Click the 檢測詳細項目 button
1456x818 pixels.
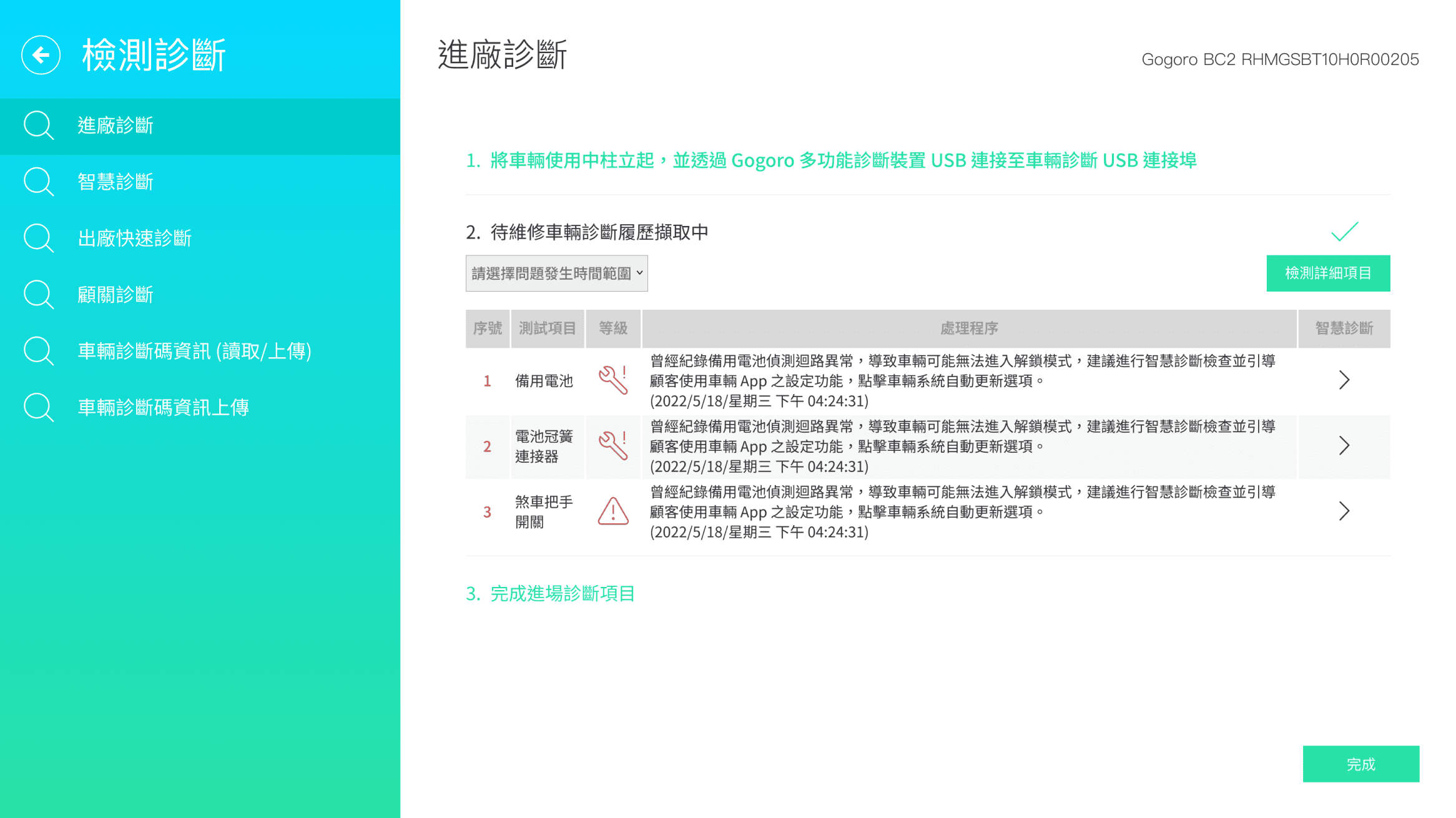click(1328, 273)
